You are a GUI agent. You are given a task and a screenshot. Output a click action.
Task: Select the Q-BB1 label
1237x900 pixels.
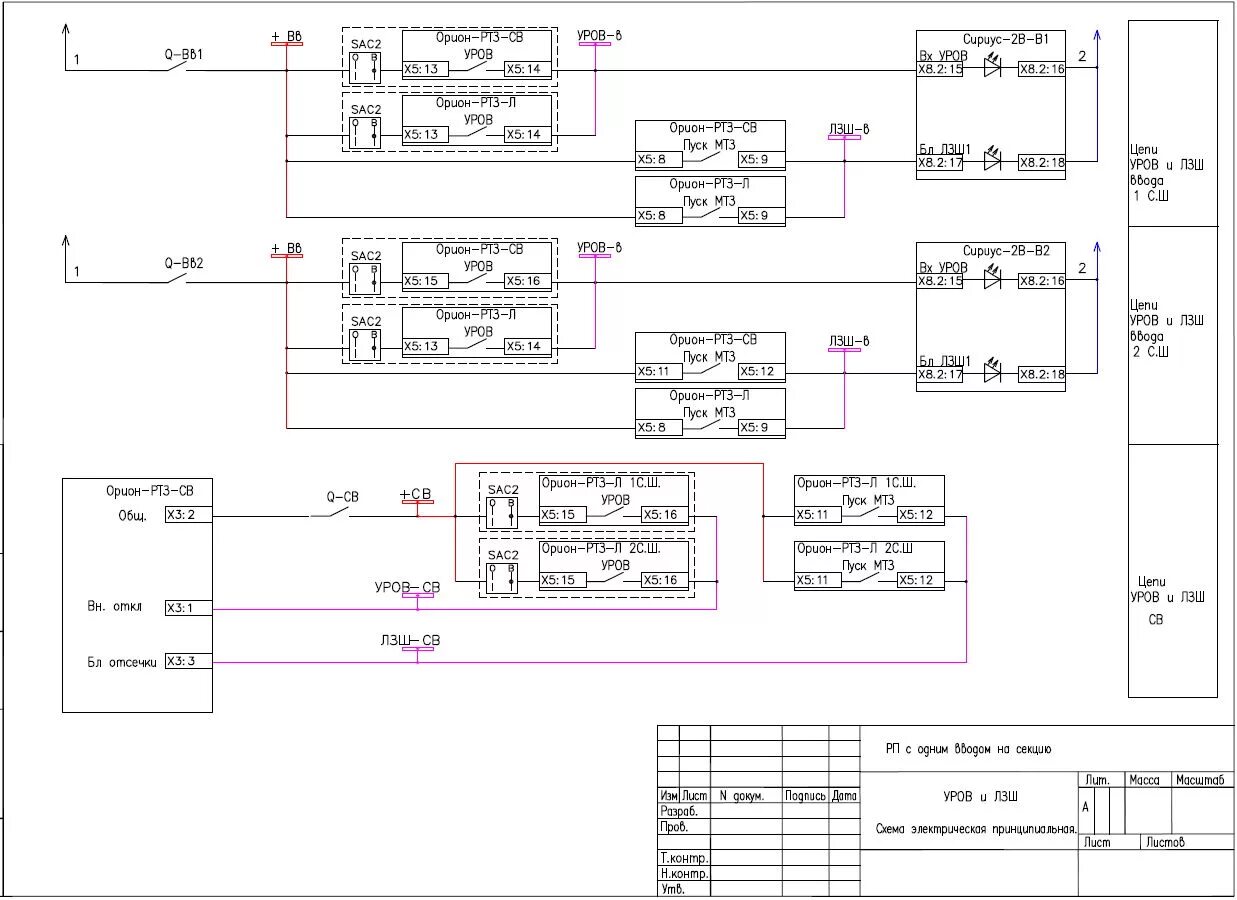click(183, 53)
